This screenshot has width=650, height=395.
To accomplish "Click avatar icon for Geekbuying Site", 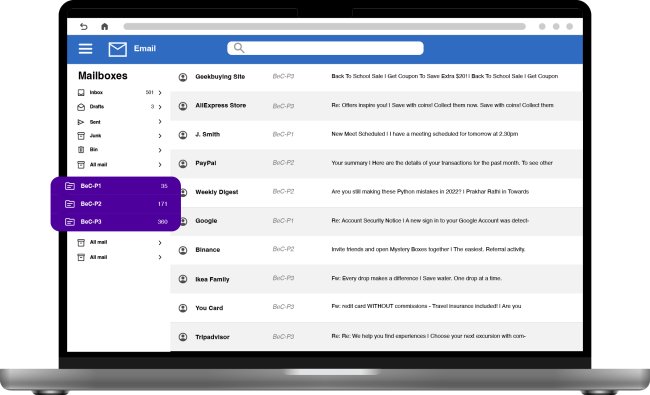I will tap(183, 77).
